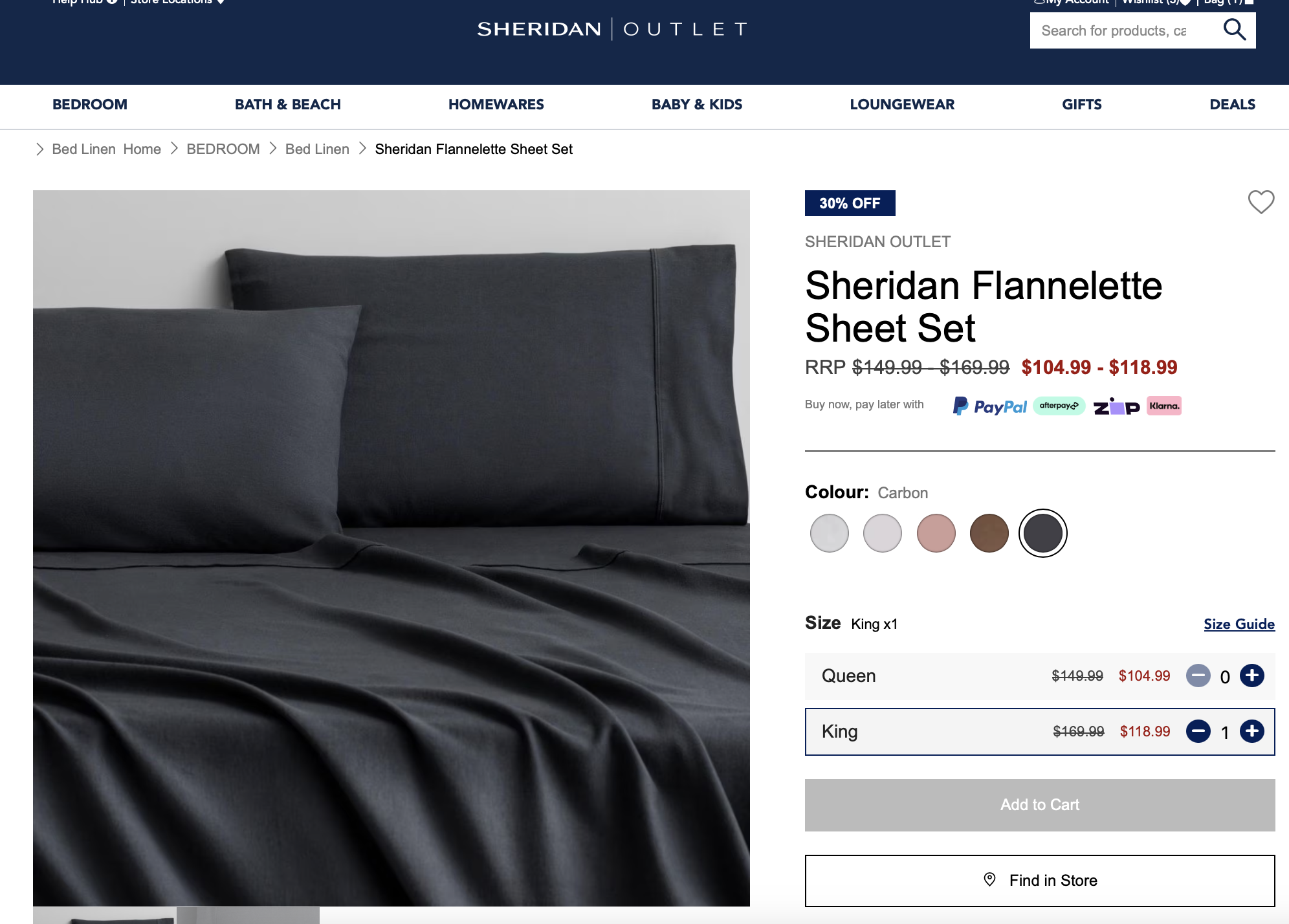Add product to wishlist heart icon
The image size is (1289, 924).
[x=1261, y=202]
